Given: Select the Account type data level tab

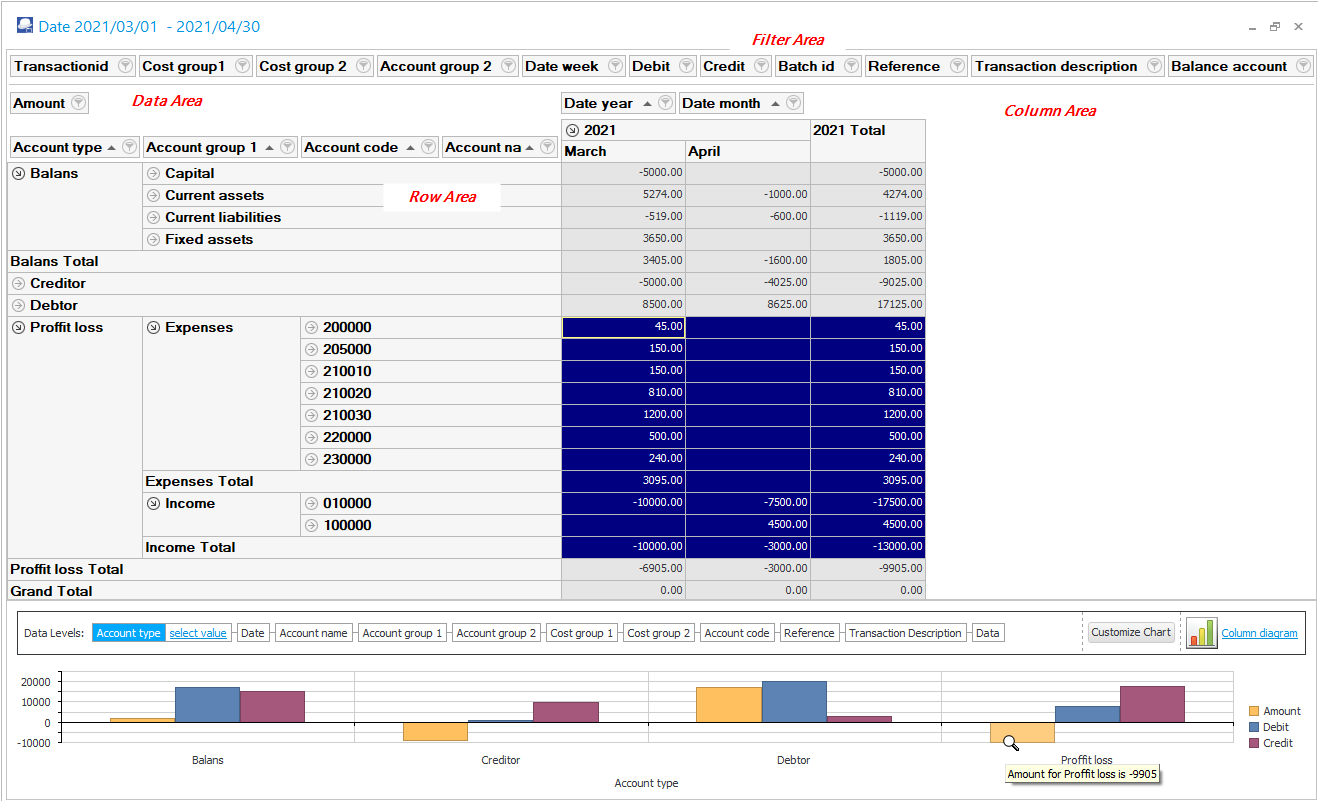Looking at the screenshot, I should click(128, 632).
